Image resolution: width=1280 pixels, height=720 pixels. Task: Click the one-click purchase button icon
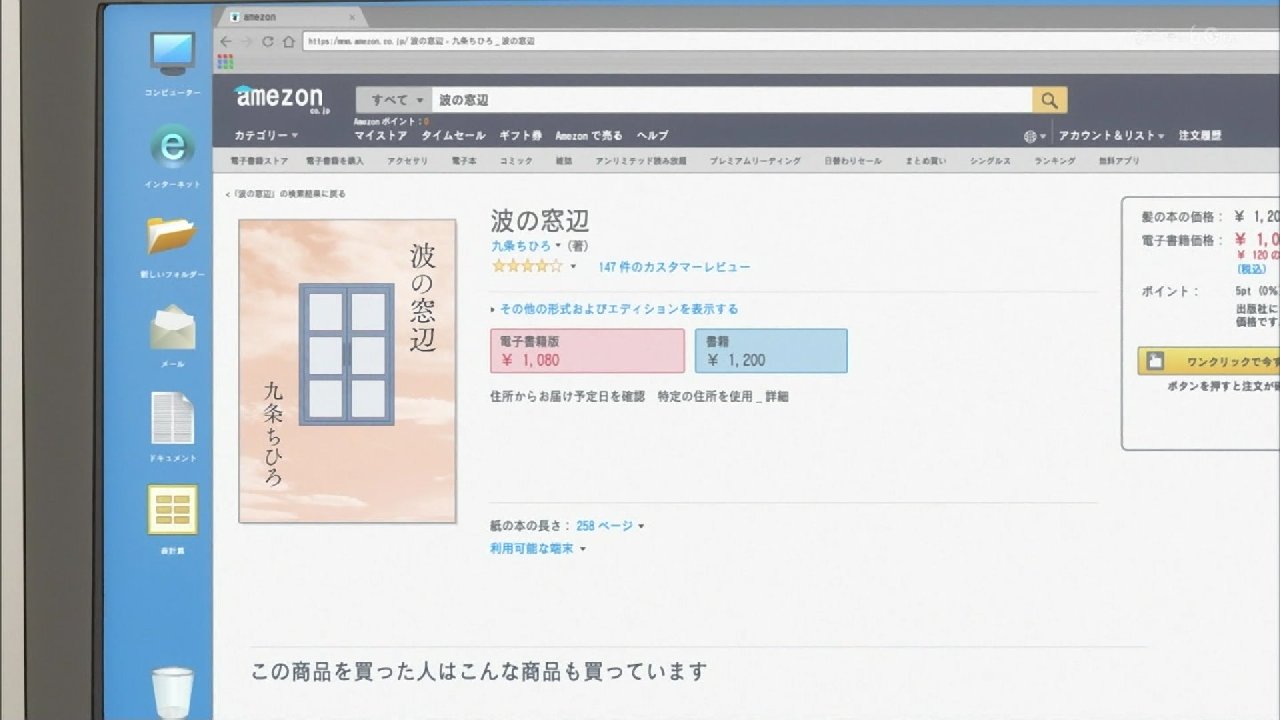[1155, 361]
